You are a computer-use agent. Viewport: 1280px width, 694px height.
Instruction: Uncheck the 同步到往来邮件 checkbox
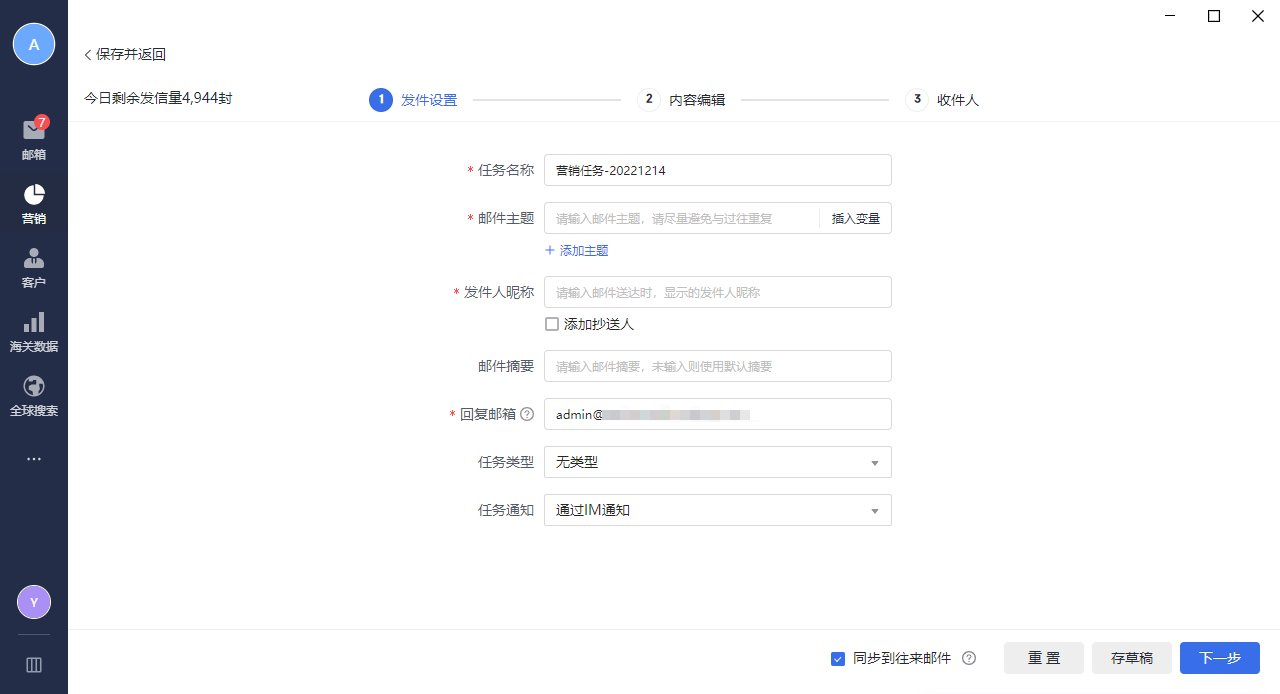pos(838,658)
